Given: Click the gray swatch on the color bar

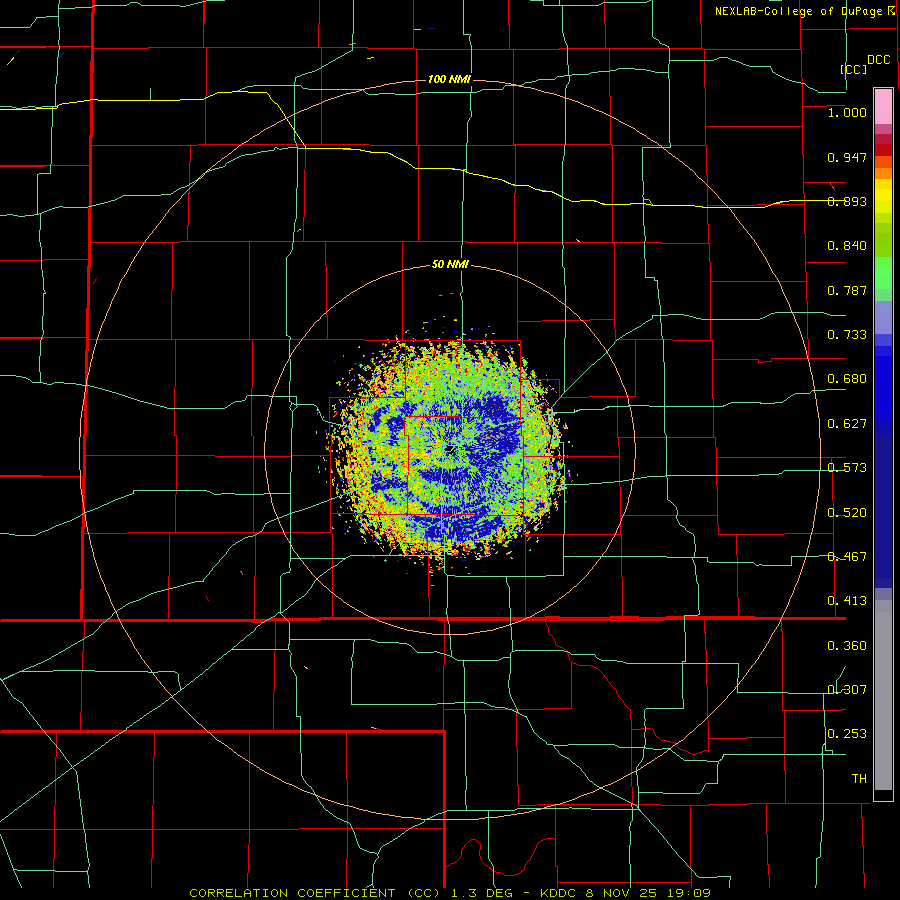Looking at the screenshot, I should (x=883, y=695).
